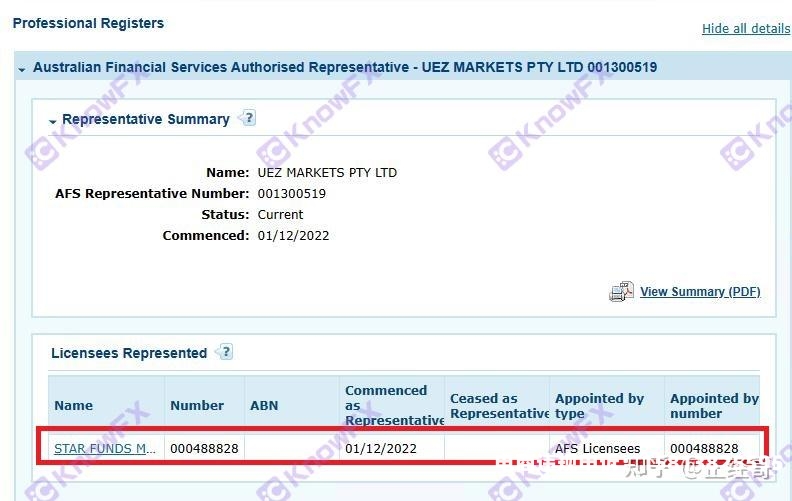Screen dimensions: 792x501
Task: Select the AFS Licensees table cell
Action: pos(598,449)
